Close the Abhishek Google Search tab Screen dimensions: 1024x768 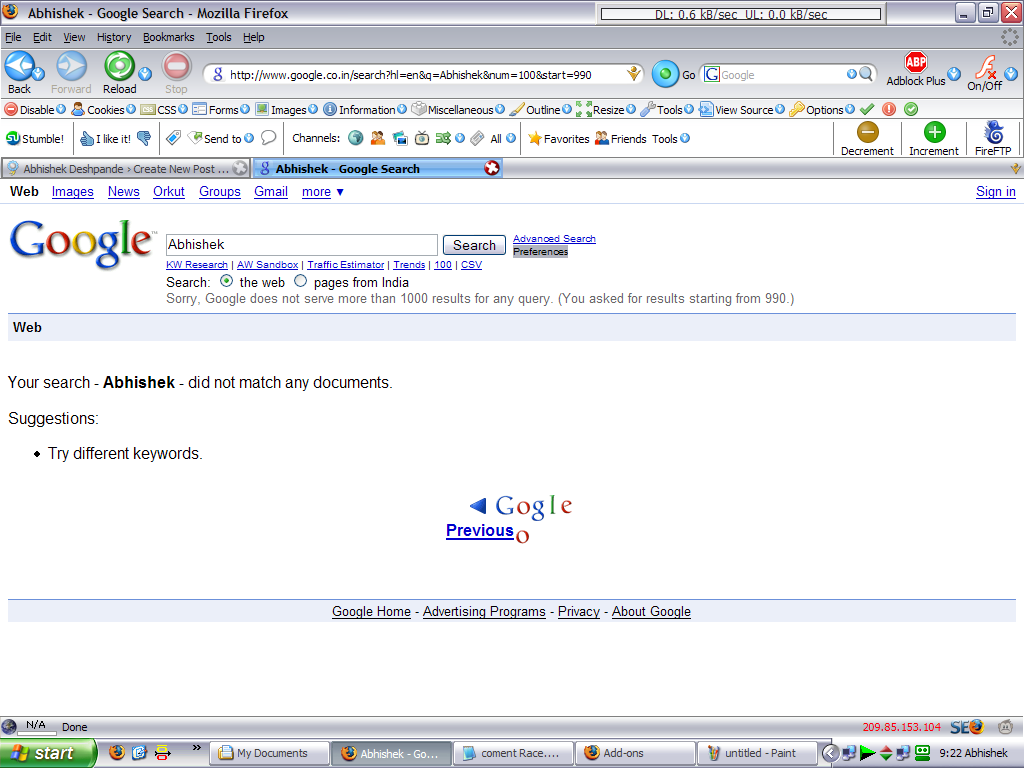(x=492, y=168)
